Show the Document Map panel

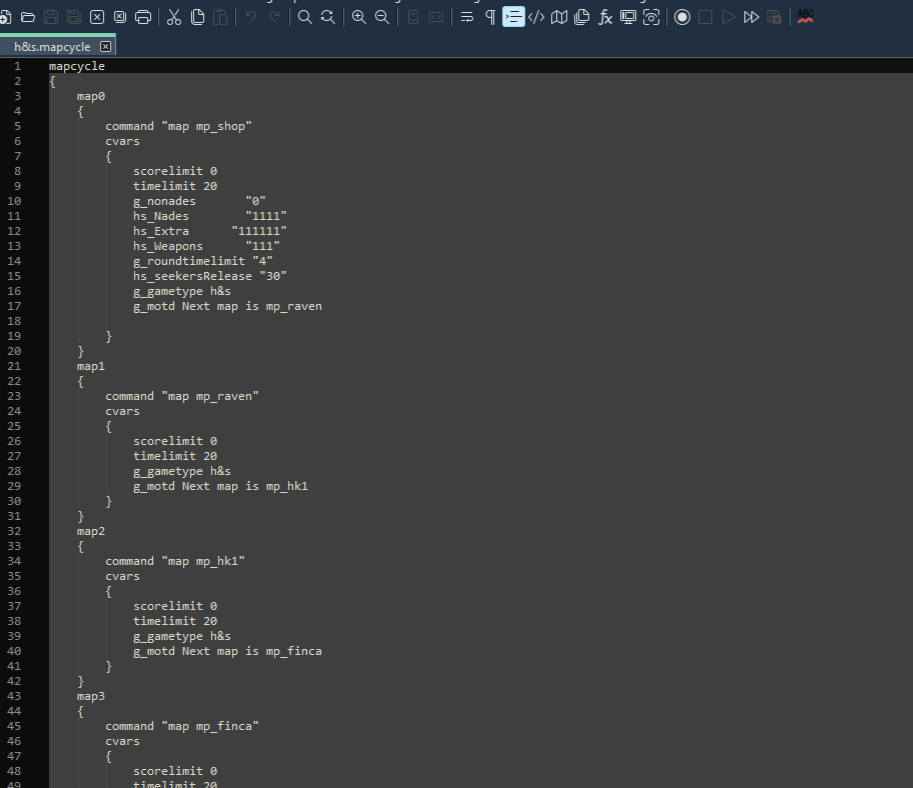559,17
